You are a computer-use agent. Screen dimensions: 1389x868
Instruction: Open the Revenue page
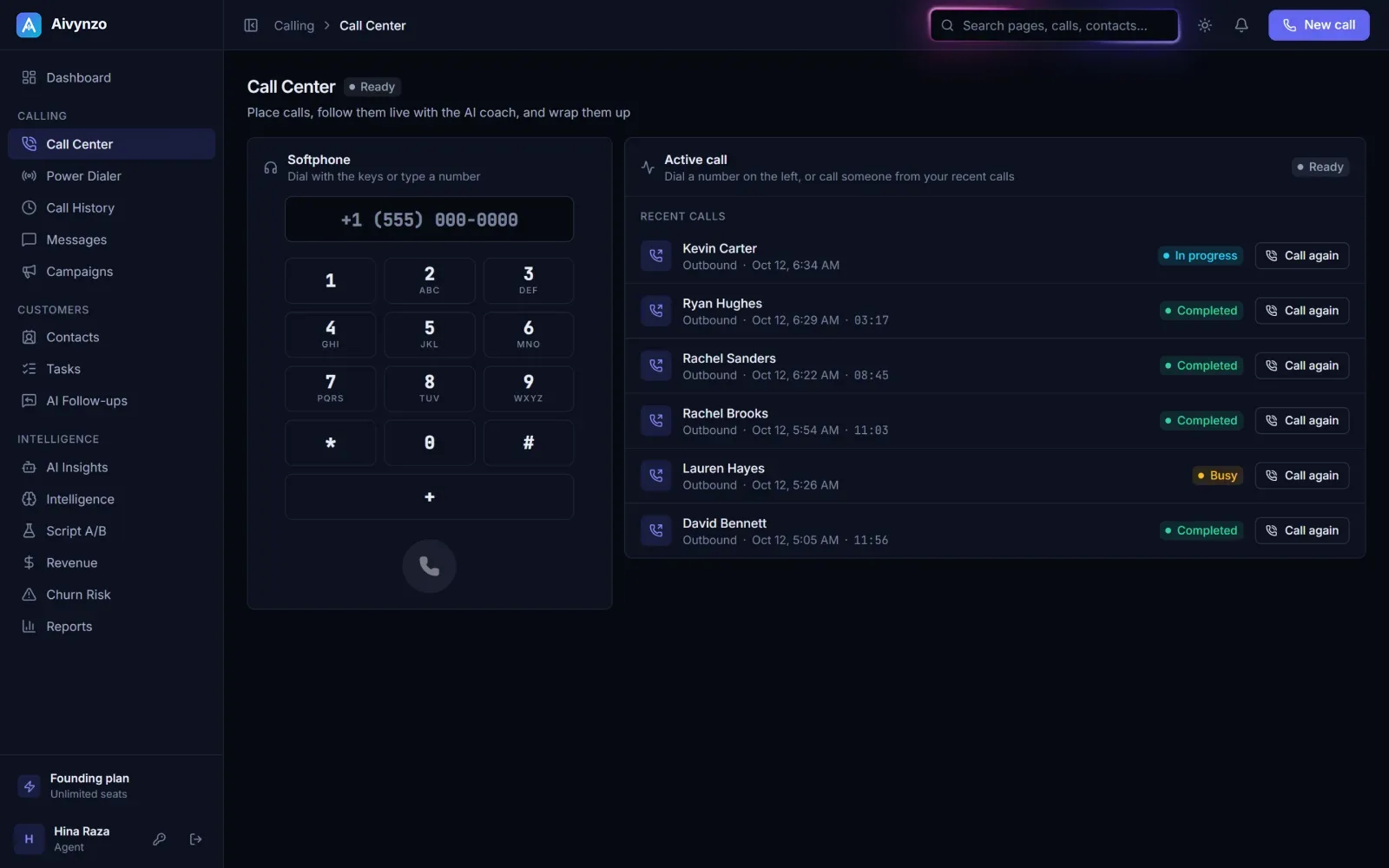coord(111,562)
